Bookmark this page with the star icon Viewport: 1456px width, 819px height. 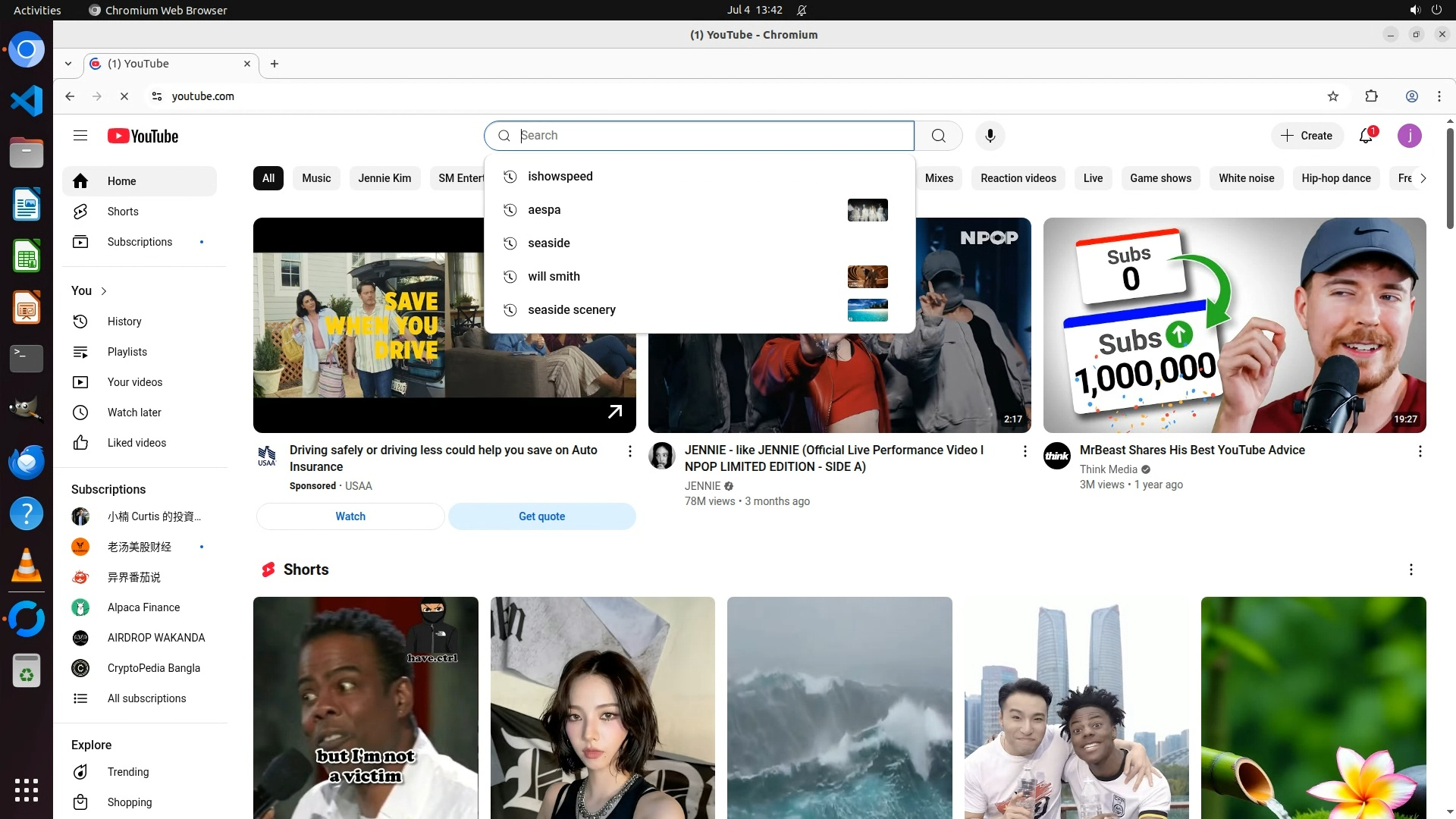pos(1333,96)
